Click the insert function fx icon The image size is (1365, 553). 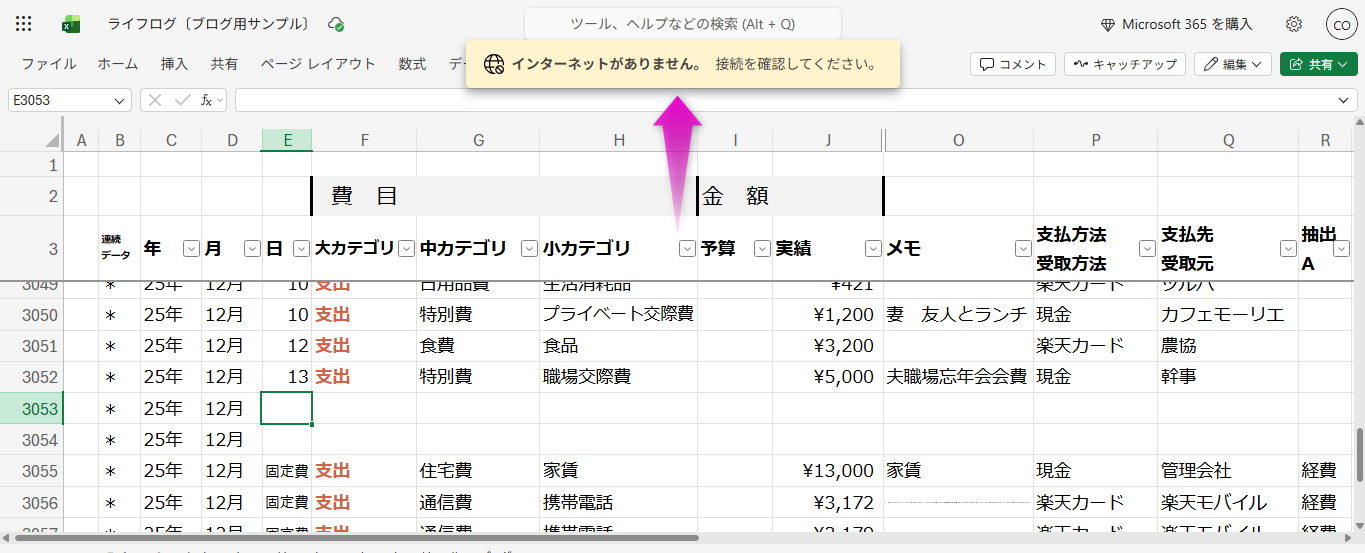click(x=207, y=100)
